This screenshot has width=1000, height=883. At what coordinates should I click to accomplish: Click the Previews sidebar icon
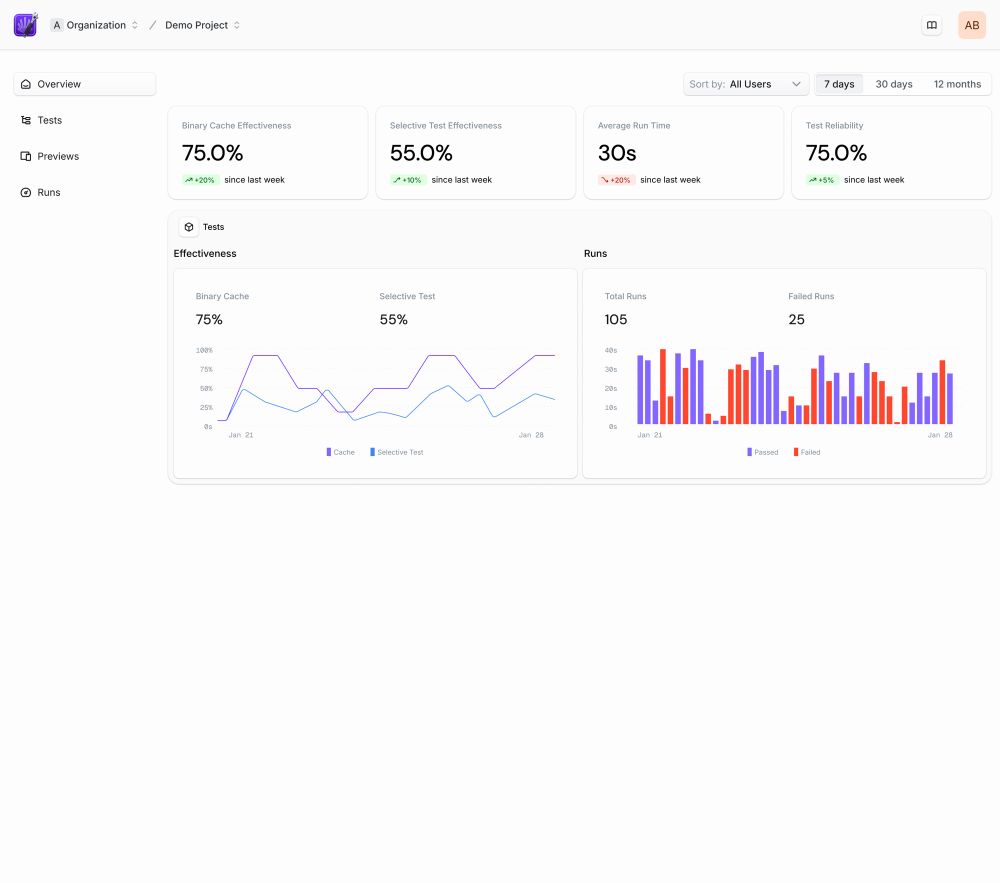coord(26,156)
